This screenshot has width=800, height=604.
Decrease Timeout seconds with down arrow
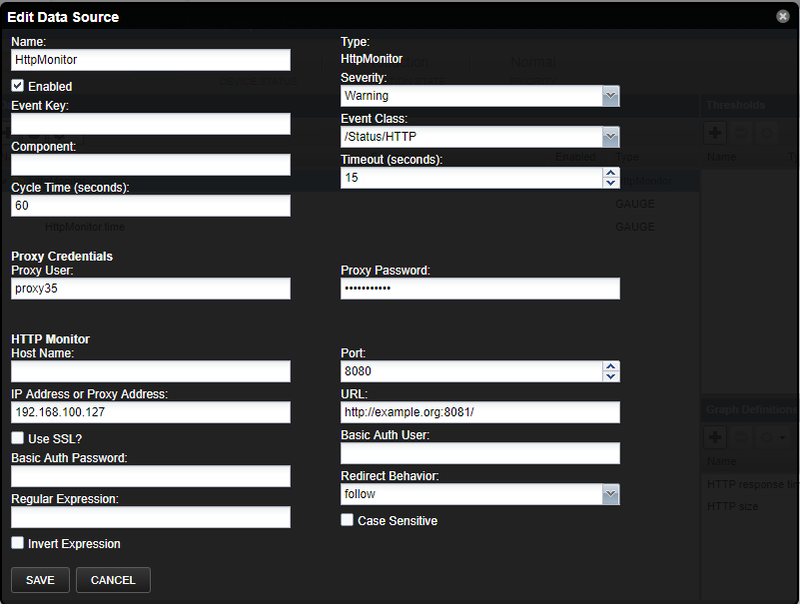tap(611, 183)
